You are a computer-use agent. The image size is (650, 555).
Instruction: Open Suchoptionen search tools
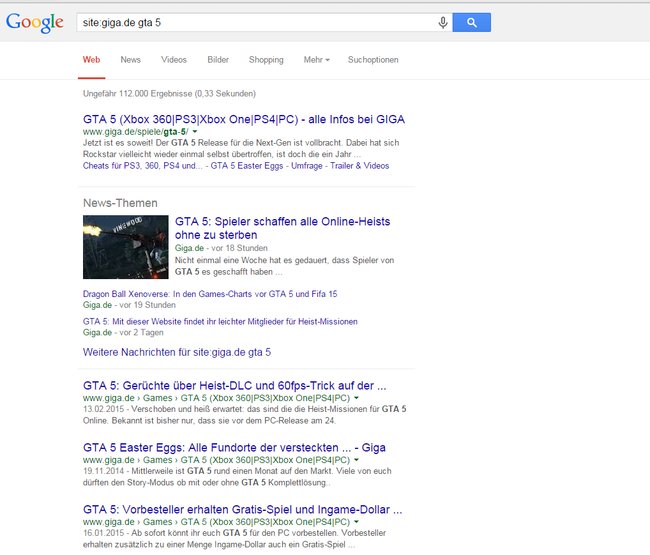coord(373,60)
